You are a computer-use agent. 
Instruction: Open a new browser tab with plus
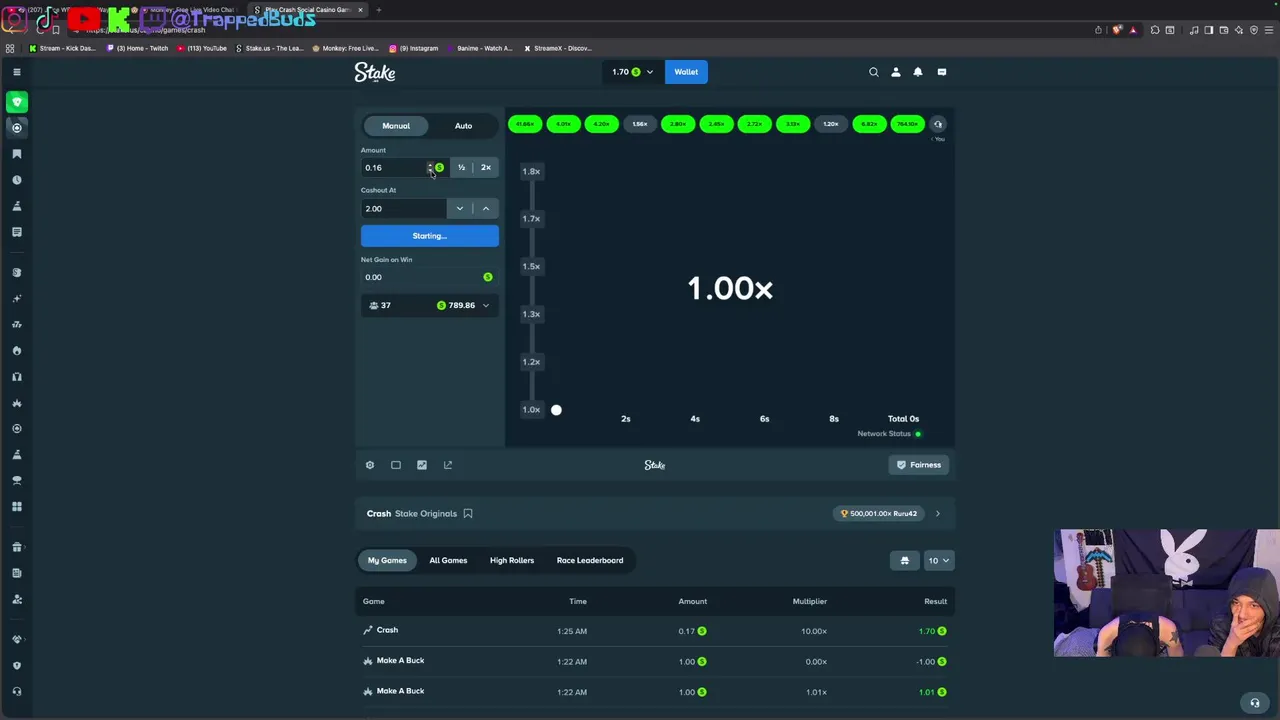(379, 10)
